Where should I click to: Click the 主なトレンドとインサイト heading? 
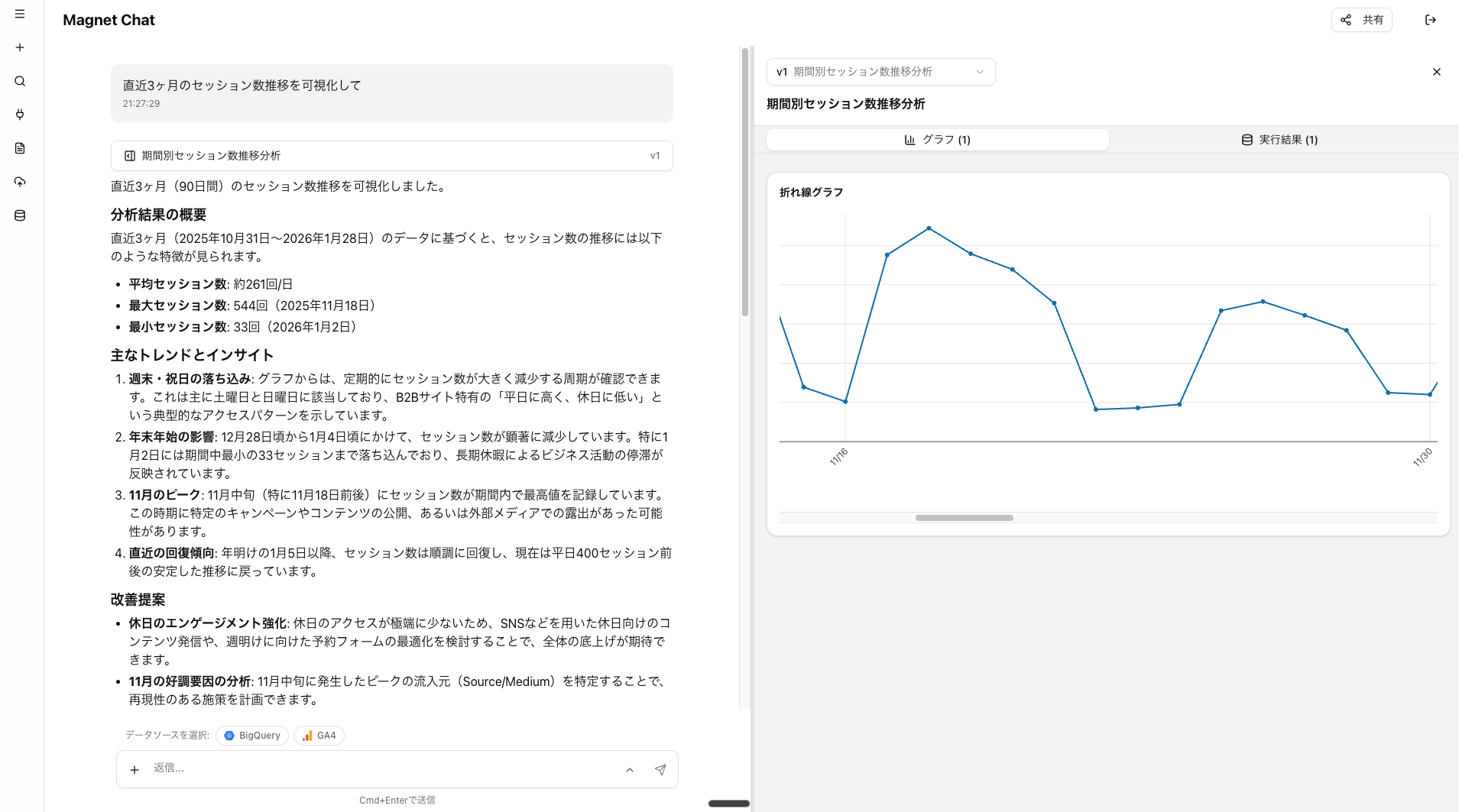pyautogui.click(x=192, y=355)
